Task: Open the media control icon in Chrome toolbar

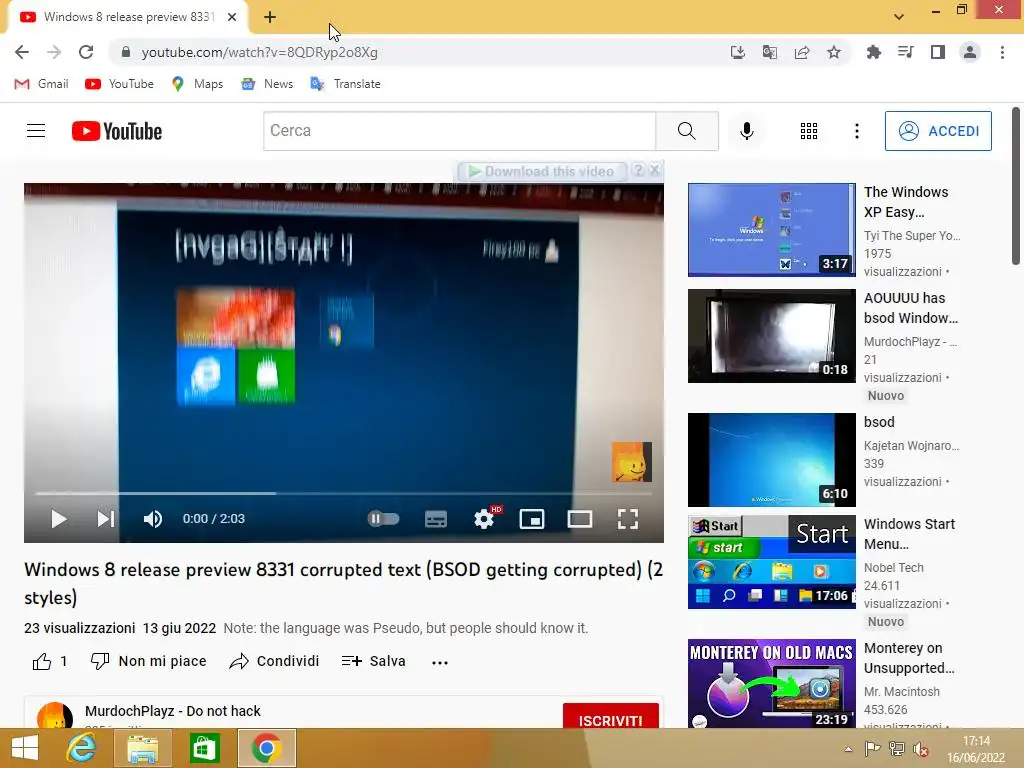Action: [906, 52]
